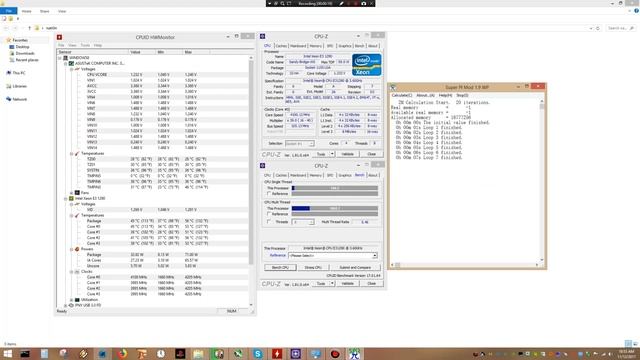Viewport: 640px width, 360px height.
Task: Open the View menu in HWMonitor
Action: coord(73,45)
